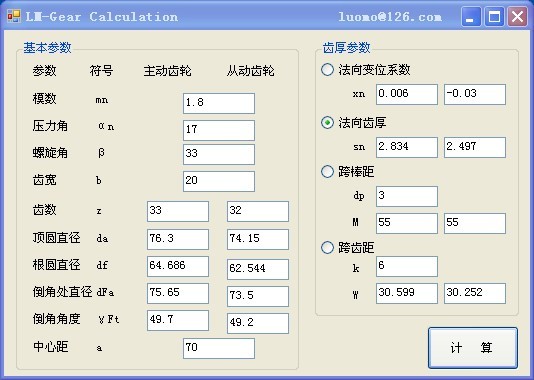Image resolution: width=534 pixels, height=380 pixels.
Task: Minimize the LM-Gear Calculation window
Action: click(471, 16)
